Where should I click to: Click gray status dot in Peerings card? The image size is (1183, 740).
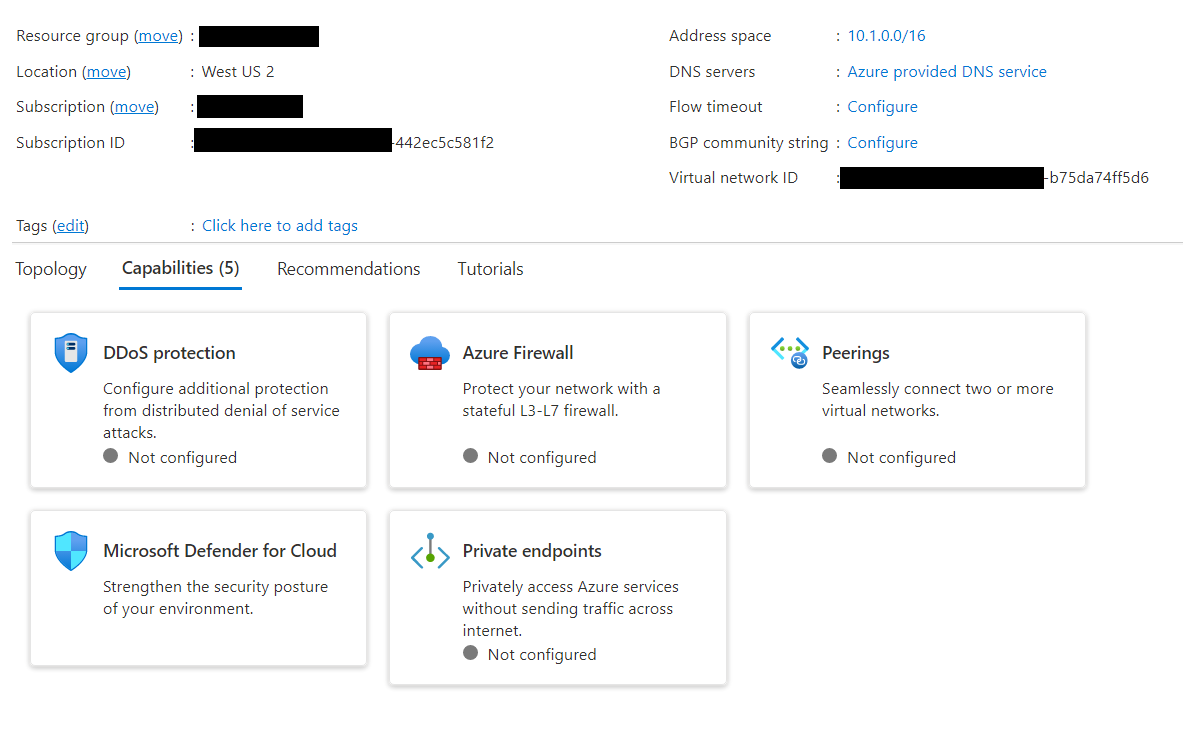[x=830, y=456]
